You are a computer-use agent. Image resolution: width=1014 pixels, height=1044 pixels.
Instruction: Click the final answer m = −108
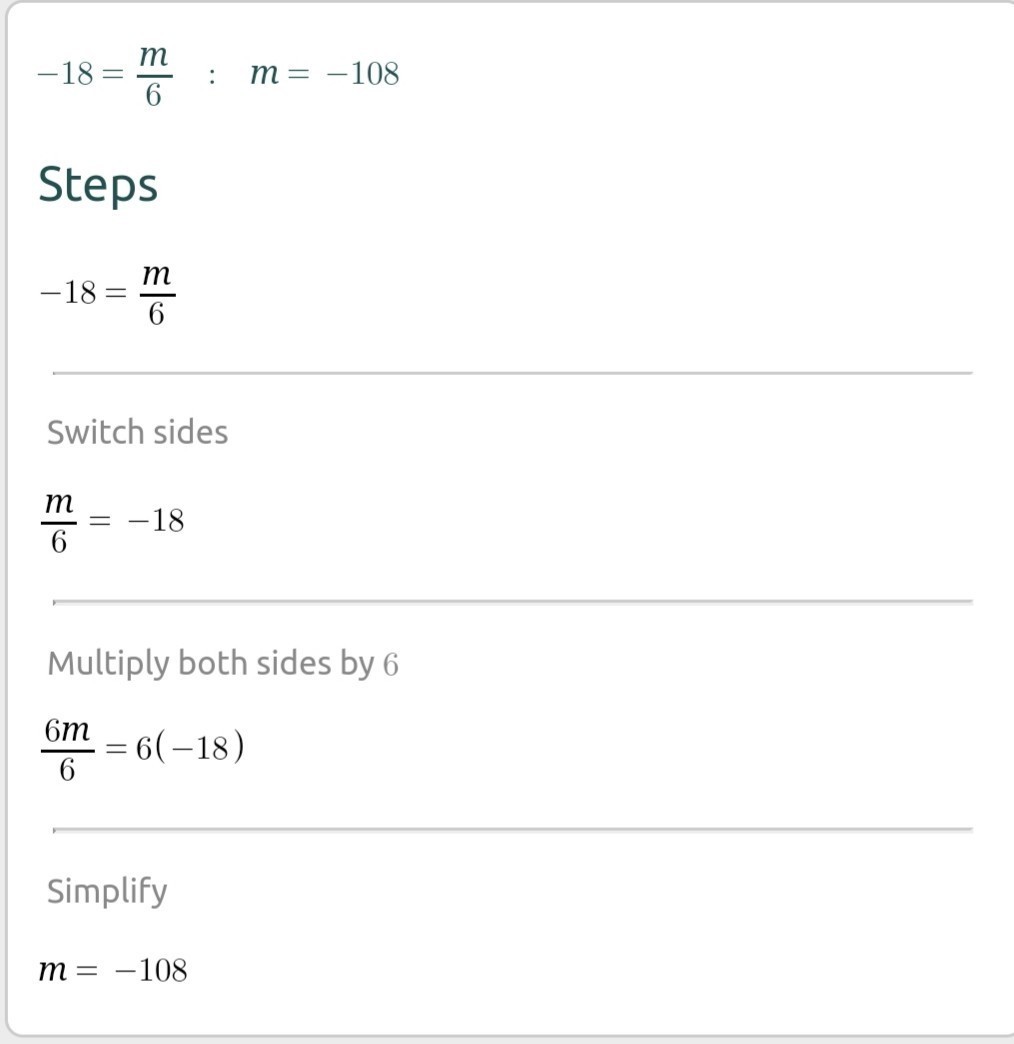click(113, 969)
